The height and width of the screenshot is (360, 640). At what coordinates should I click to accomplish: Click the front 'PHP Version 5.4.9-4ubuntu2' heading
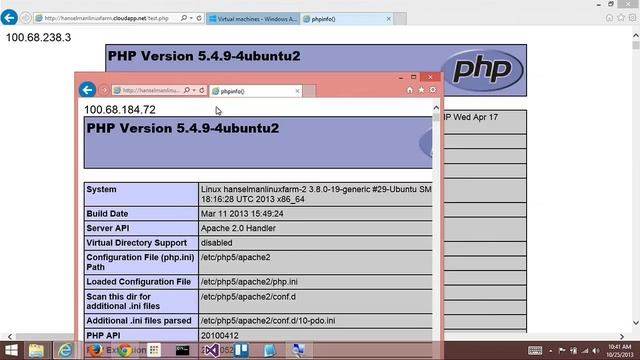pos(182,128)
